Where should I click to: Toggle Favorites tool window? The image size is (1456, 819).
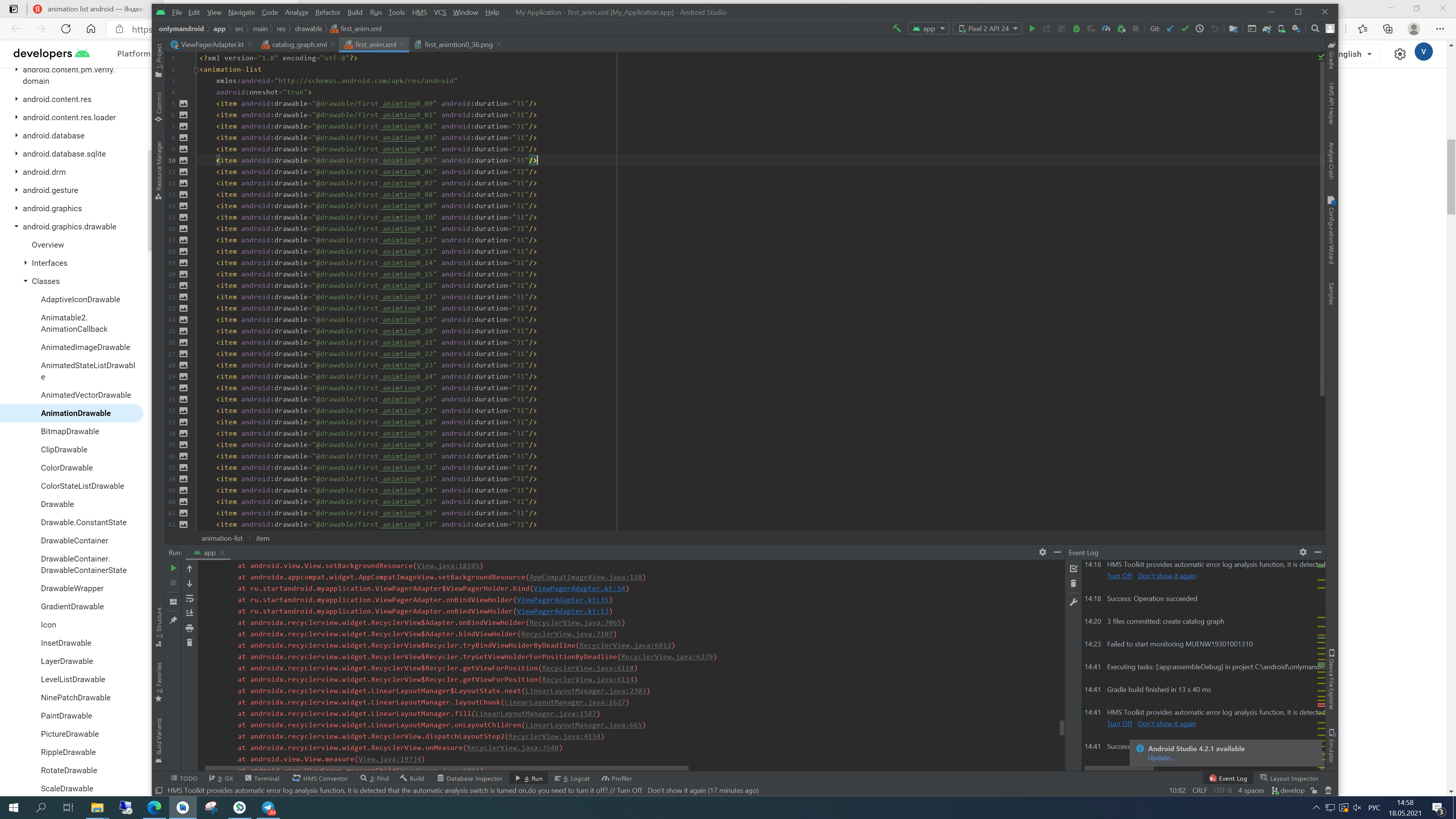(x=159, y=682)
